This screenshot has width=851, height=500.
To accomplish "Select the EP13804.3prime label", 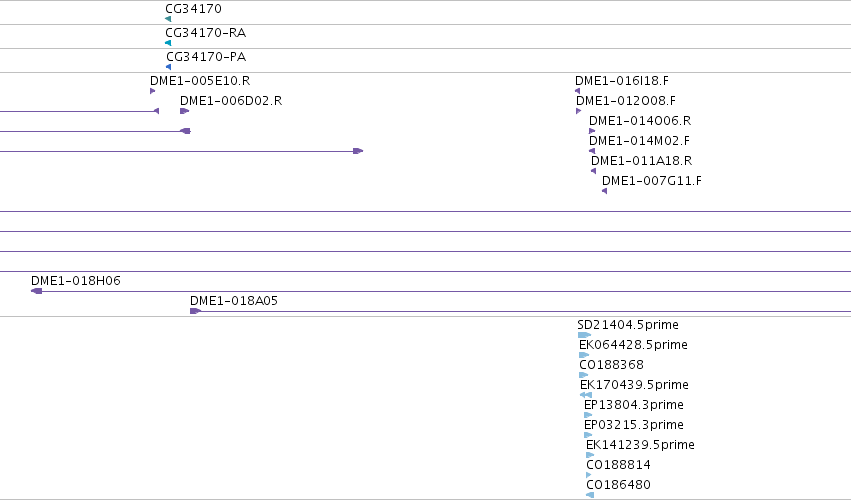I will (634, 405).
